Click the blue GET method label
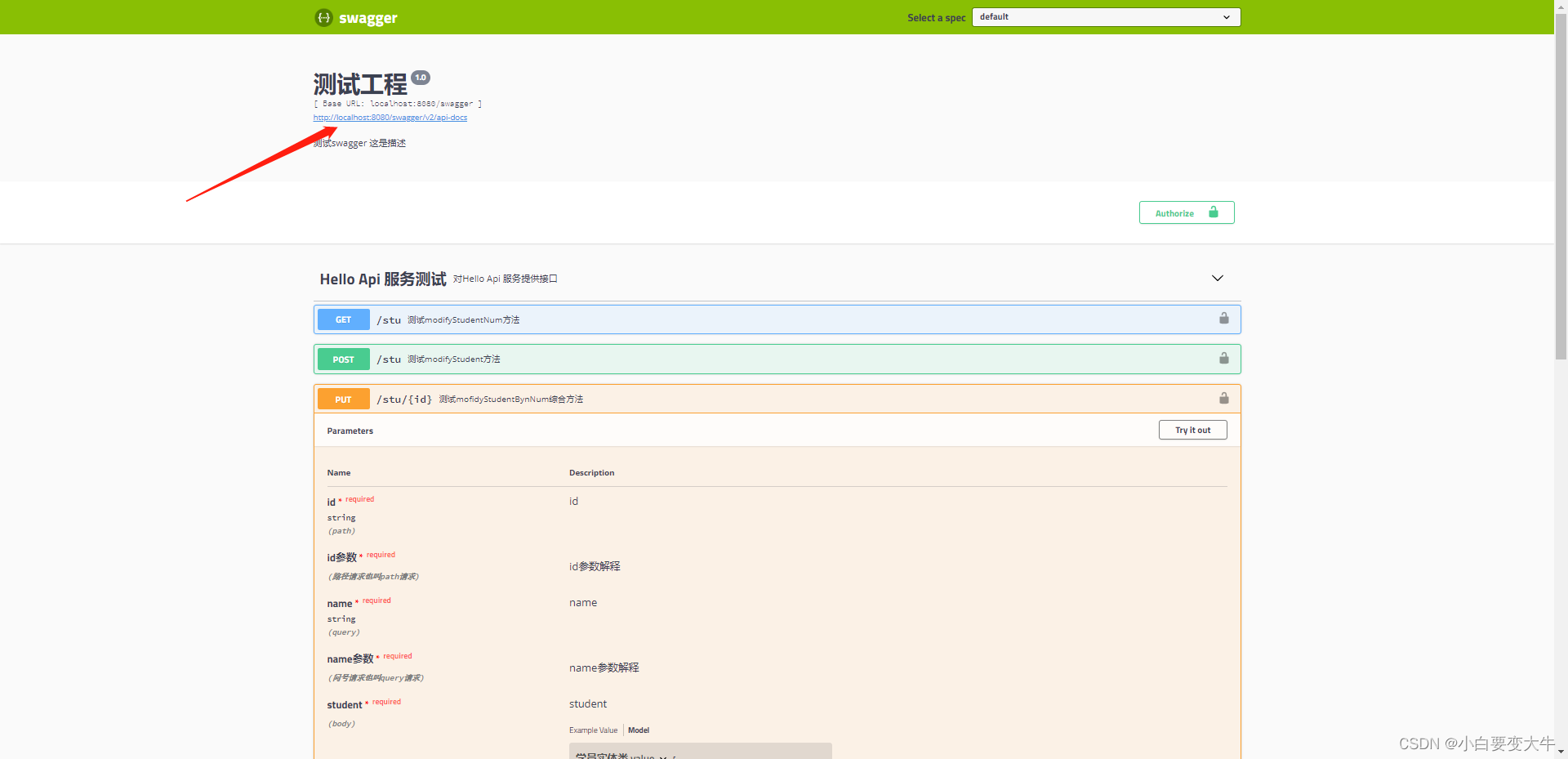The width and height of the screenshot is (1568, 759). pyautogui.click(x=344, y=319)
